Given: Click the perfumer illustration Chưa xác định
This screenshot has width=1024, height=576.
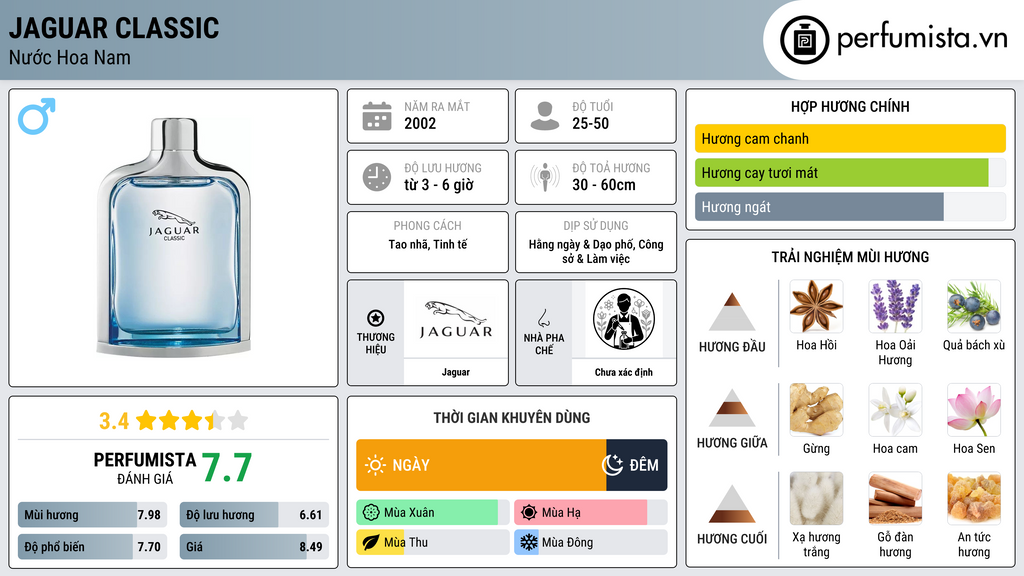Looking at the screenshot, I should click(x=624, y=319).
